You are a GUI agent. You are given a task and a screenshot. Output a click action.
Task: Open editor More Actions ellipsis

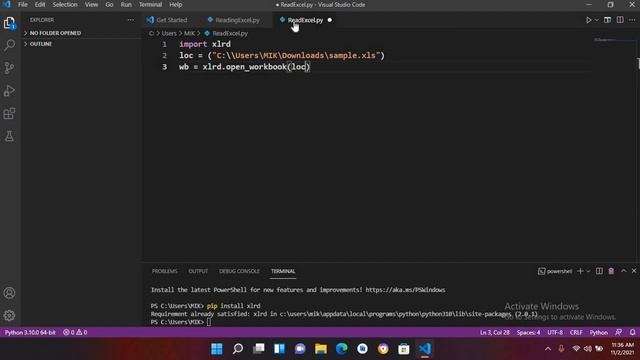[x=632, y=20]
